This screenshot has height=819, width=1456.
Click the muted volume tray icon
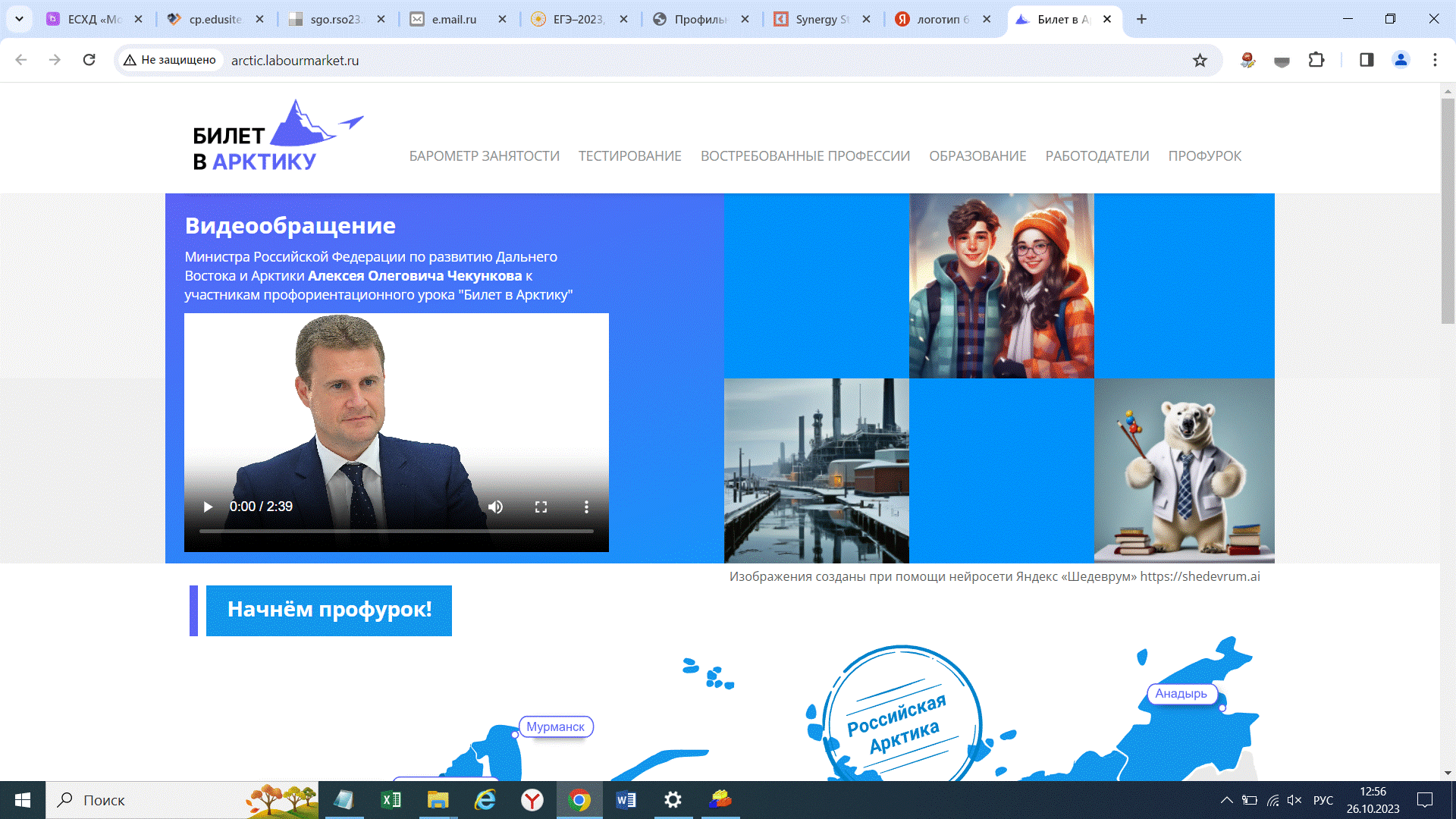(x=1294, y=800)
